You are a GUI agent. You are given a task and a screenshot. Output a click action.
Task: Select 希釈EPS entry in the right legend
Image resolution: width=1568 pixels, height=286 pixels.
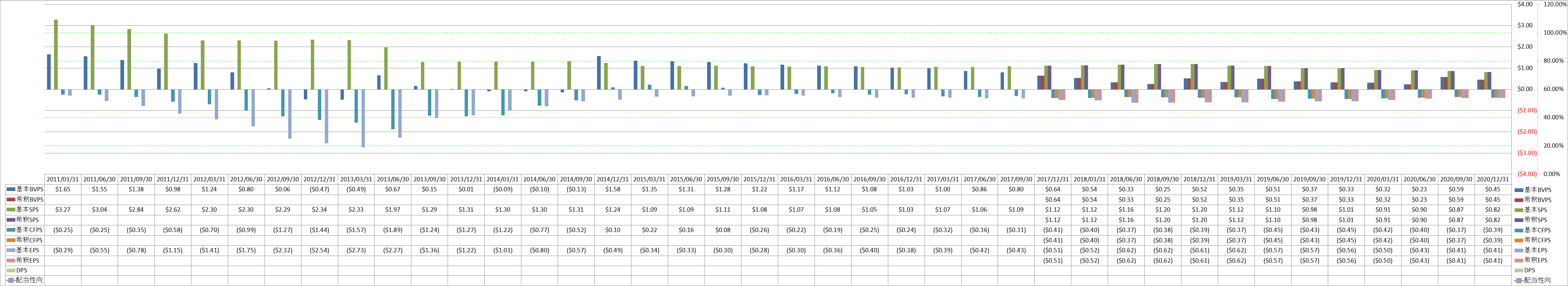click(1532, 260)
